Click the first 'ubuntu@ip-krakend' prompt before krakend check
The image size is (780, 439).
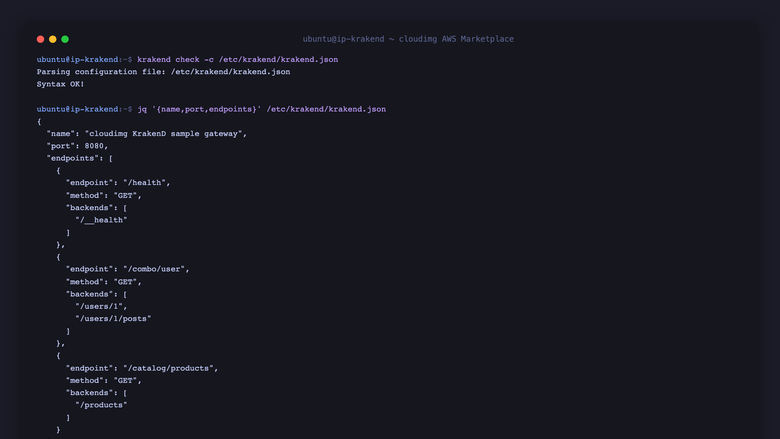pyautogui.click(x=78, y=60)
